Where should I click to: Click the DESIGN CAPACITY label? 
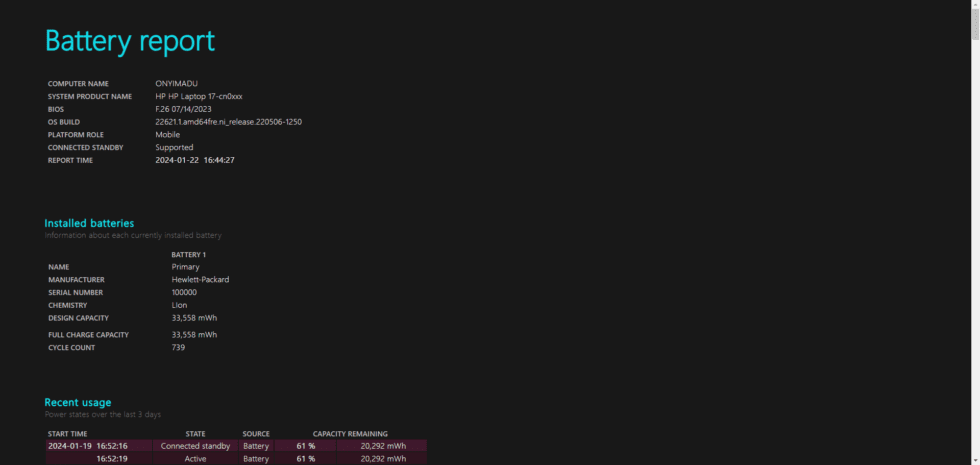pyautogui.click(x=78, y=319)
